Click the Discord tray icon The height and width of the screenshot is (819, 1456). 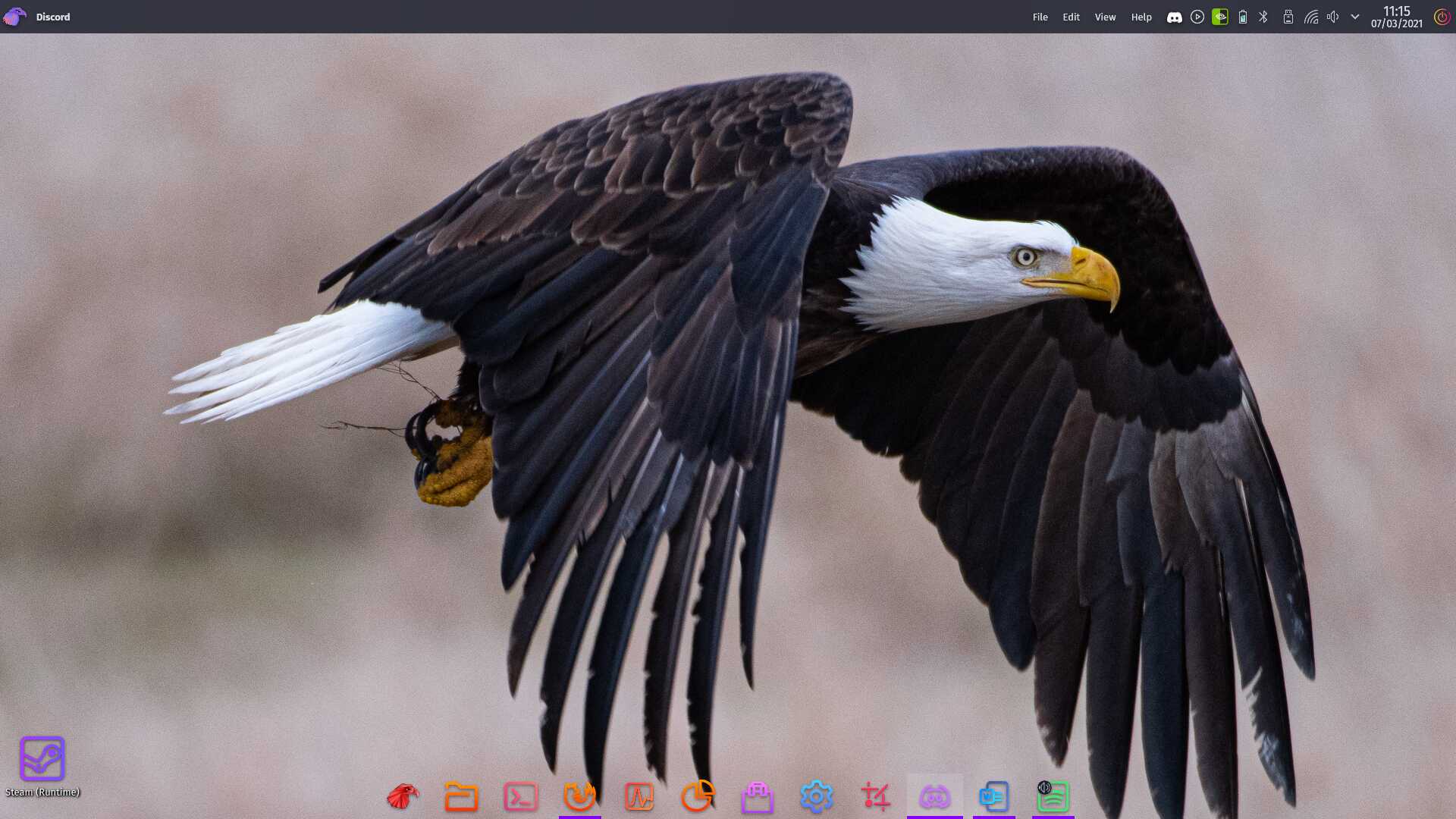coord(1174,17)
